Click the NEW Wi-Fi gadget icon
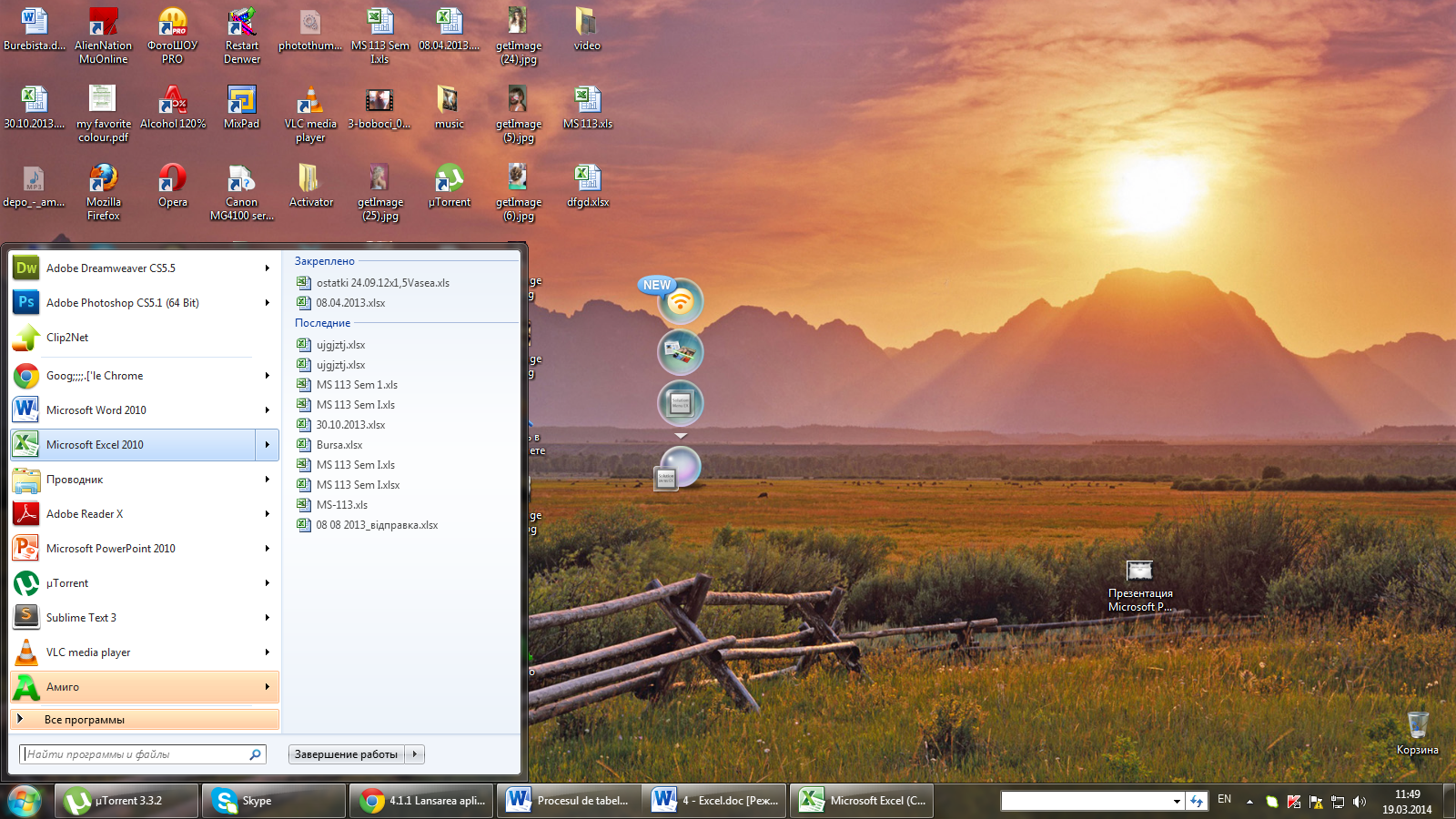1456x819 pixels. pyautogui.click(x=680, y=301)
